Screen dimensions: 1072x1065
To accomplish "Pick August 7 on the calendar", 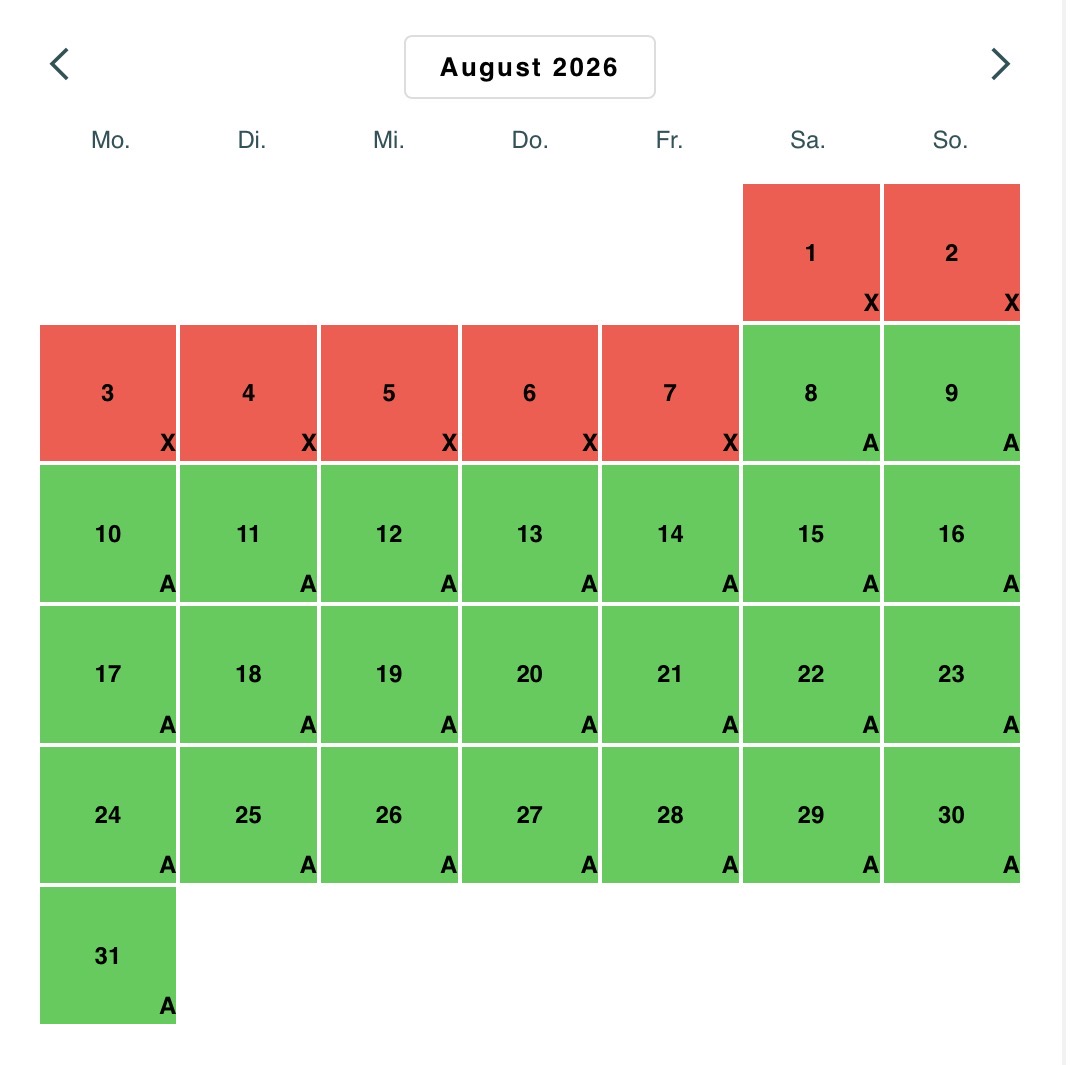I will [x=670, y=393].
